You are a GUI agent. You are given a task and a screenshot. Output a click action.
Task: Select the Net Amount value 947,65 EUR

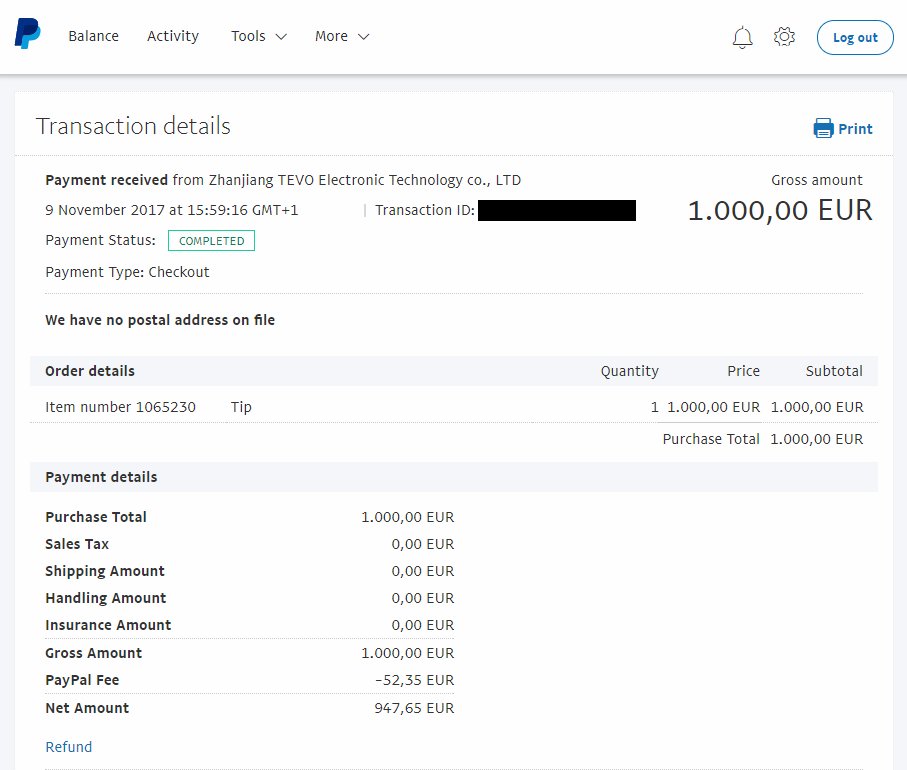tap(414, 708)
